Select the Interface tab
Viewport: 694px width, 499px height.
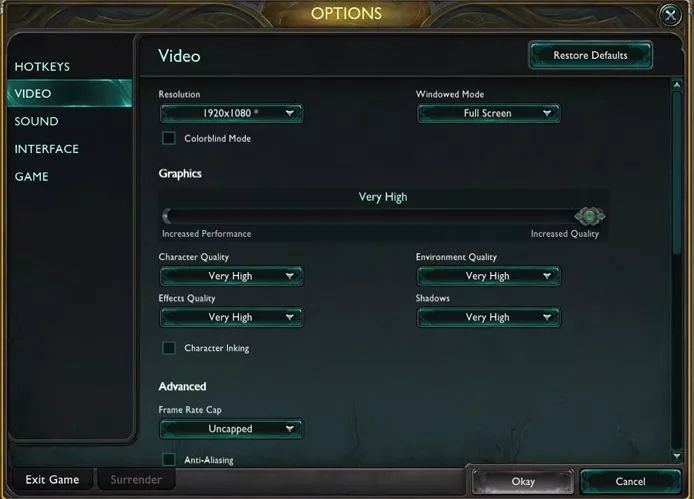[46, 149]
